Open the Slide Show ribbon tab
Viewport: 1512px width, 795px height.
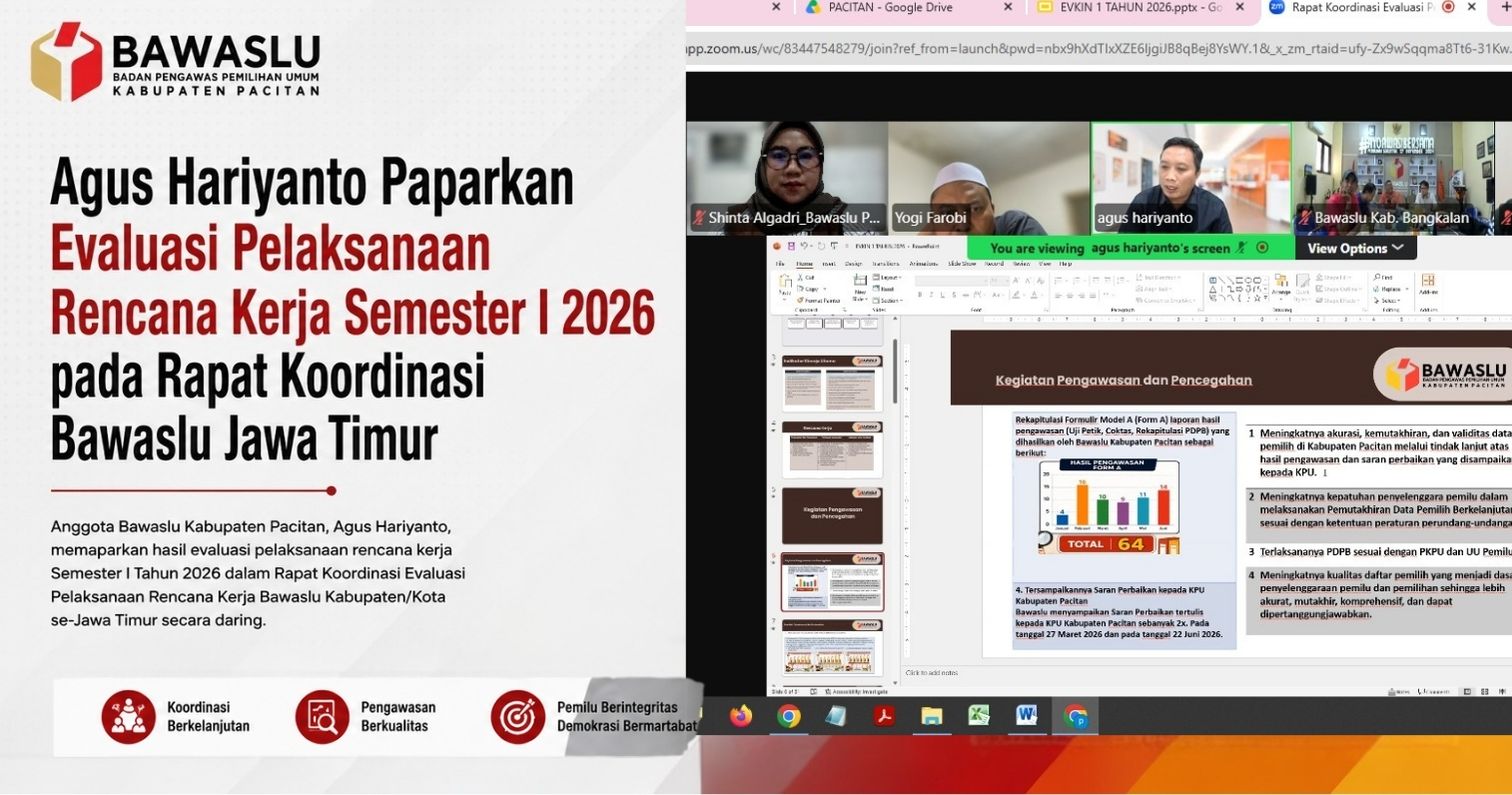coord(962,264)
